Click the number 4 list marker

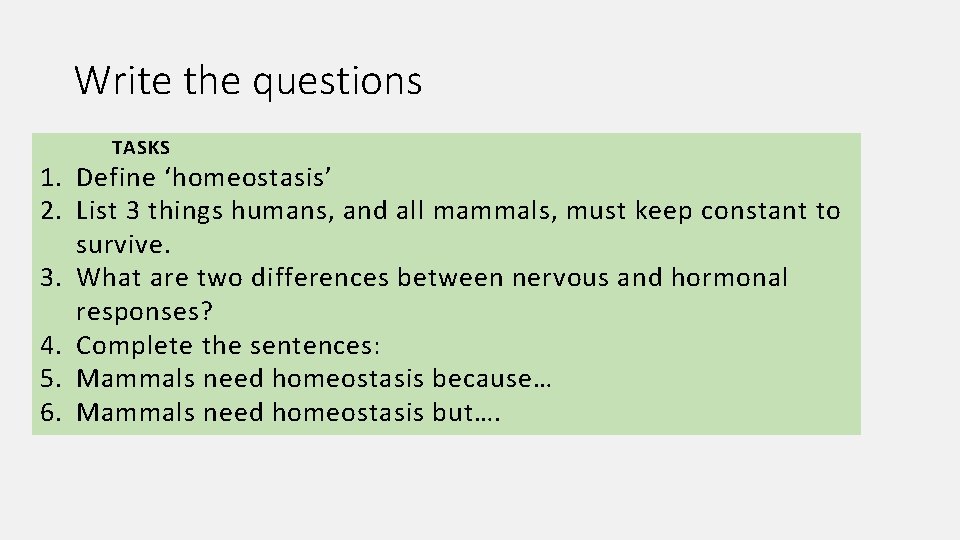(x=51, y=346)
